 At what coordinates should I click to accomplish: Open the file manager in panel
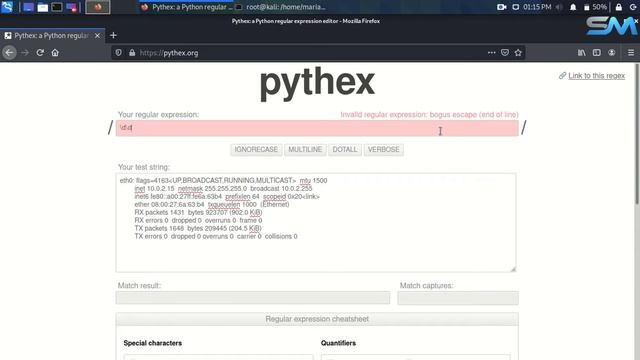(42, 7)
